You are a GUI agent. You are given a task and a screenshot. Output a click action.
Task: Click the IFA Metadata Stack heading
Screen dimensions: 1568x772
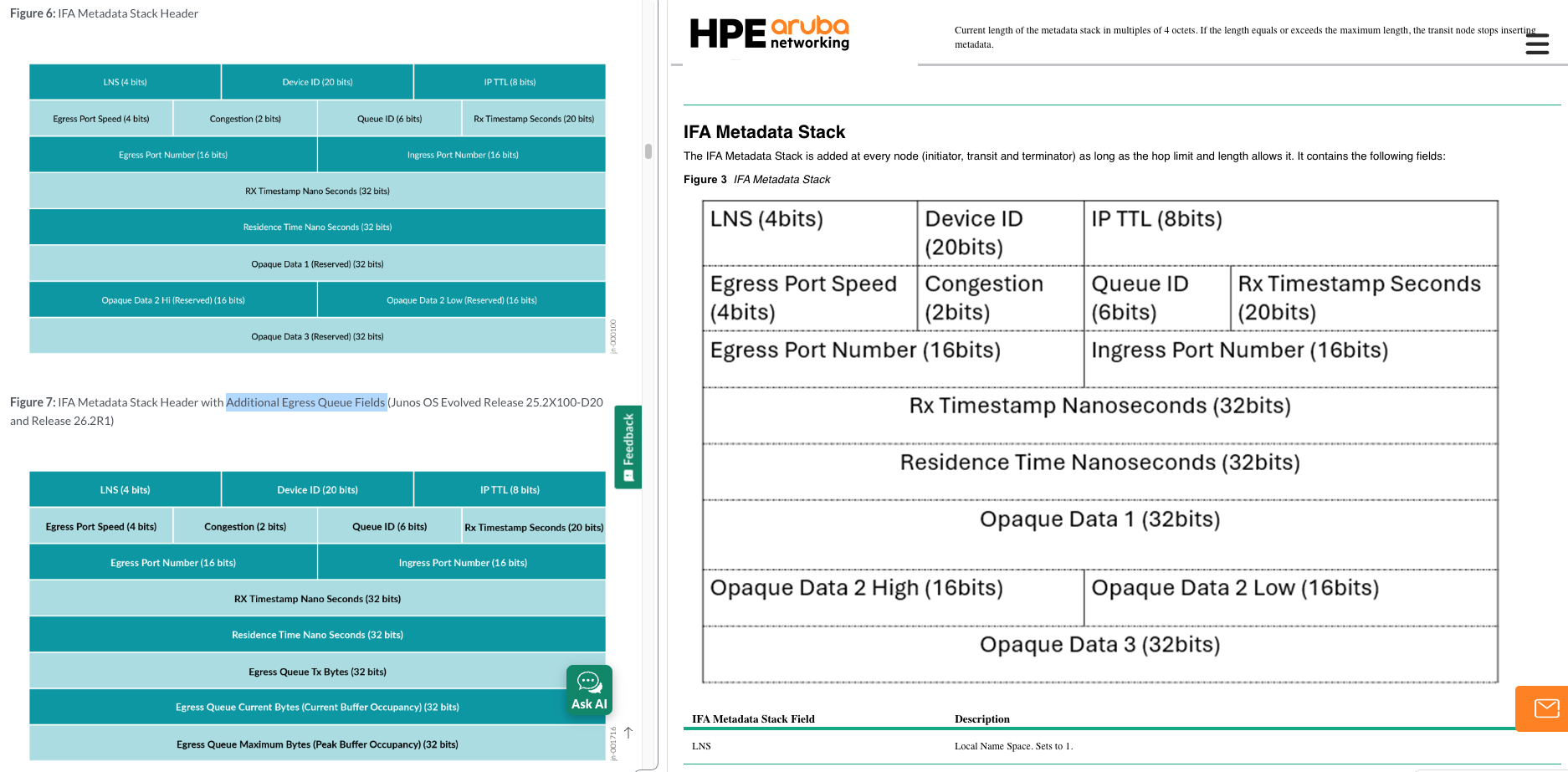click(x=764, y=132)
